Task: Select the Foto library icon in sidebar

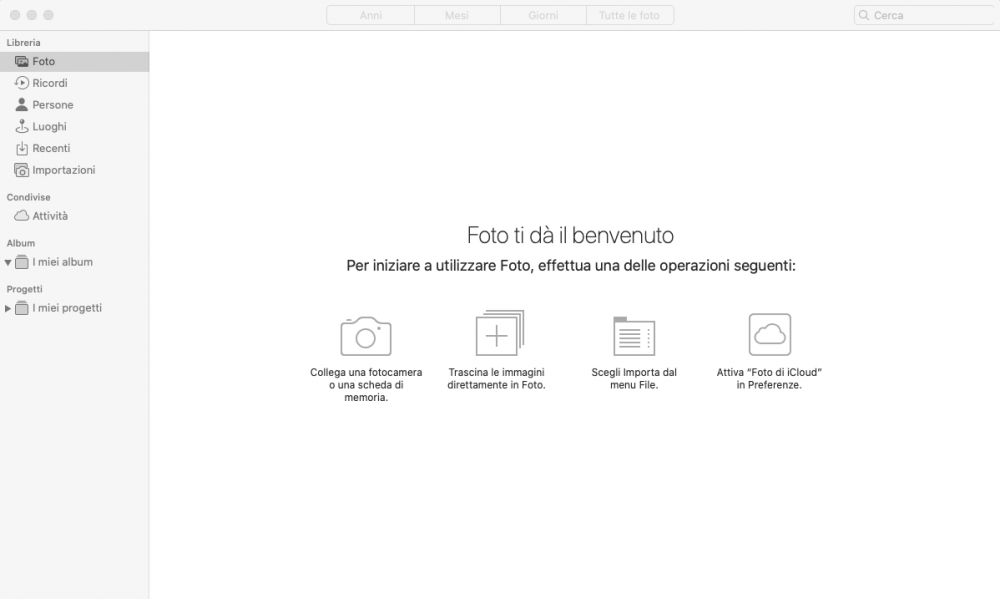Action: pyautogui.click(x=22, y=61)
